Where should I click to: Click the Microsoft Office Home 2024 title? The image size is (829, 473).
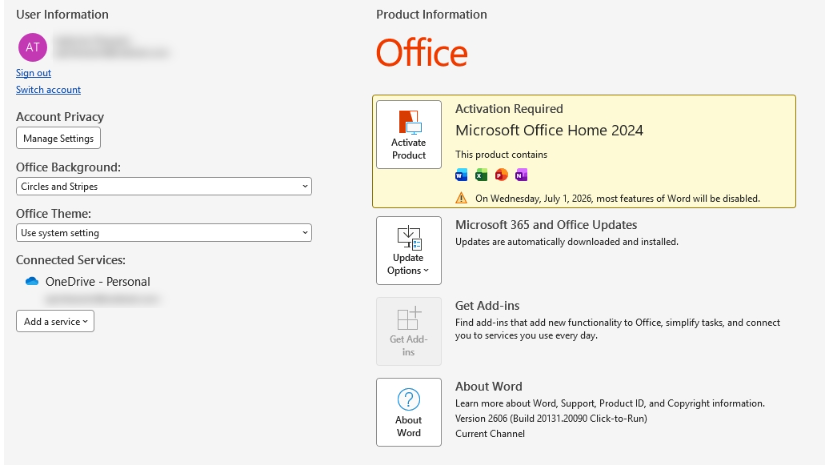click(x=549, y=131)
